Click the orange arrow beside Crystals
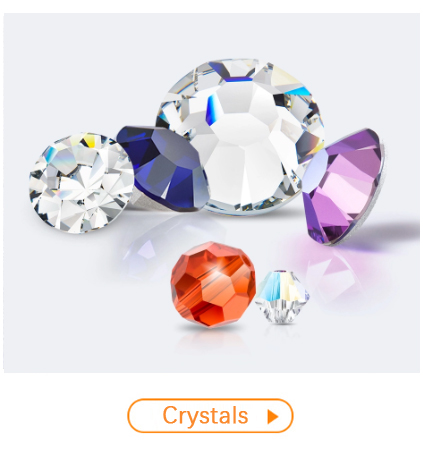423x470 pixels. point(273,417)
